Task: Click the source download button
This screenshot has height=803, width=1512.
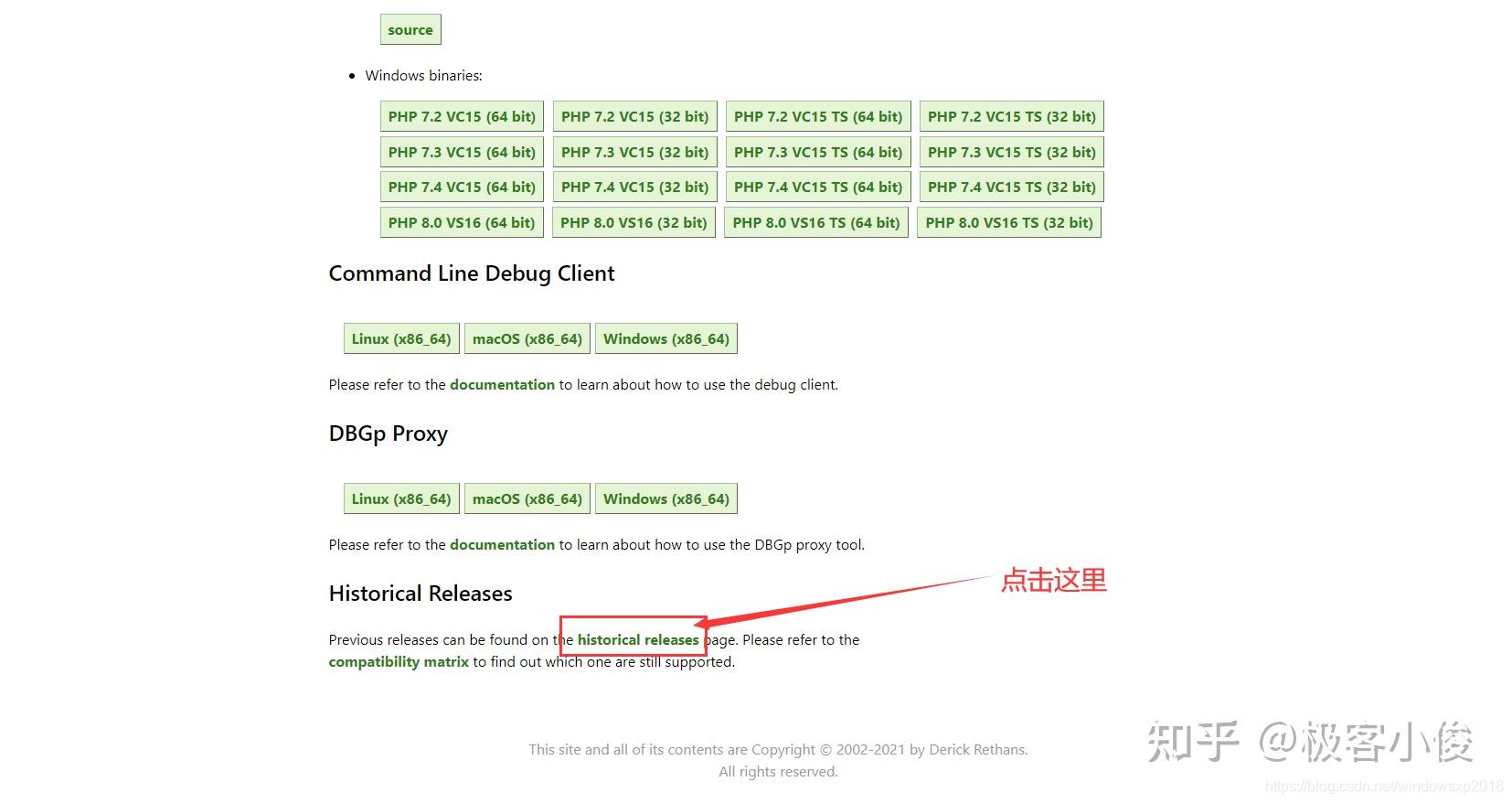Action: [410, 29]
